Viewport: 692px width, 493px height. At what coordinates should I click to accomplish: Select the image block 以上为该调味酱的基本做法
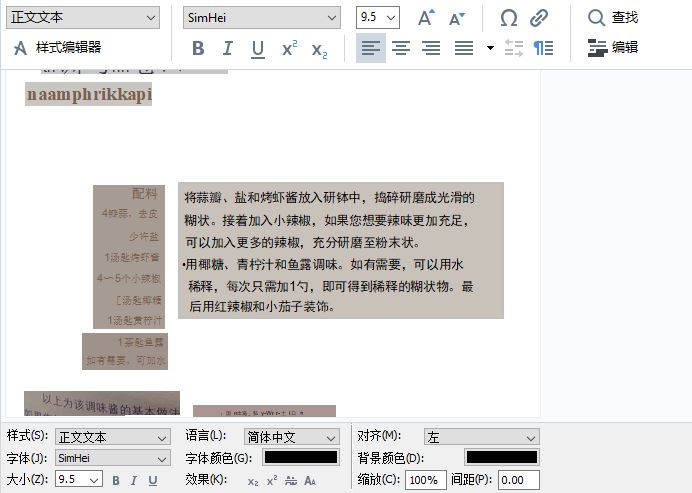102,403
